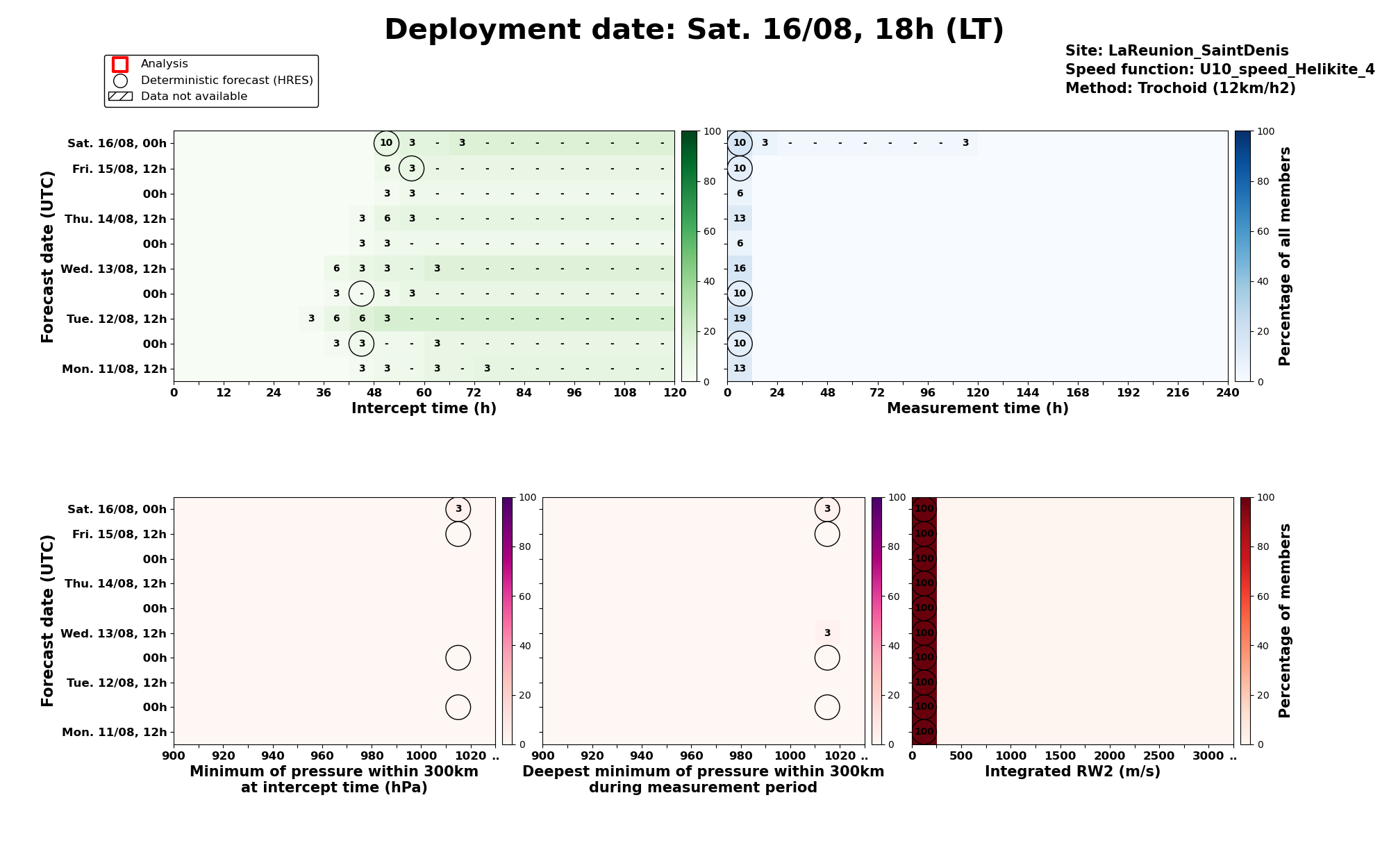Click purple colorbar beside Minimum pressure at intercept panel

(507, 621)
